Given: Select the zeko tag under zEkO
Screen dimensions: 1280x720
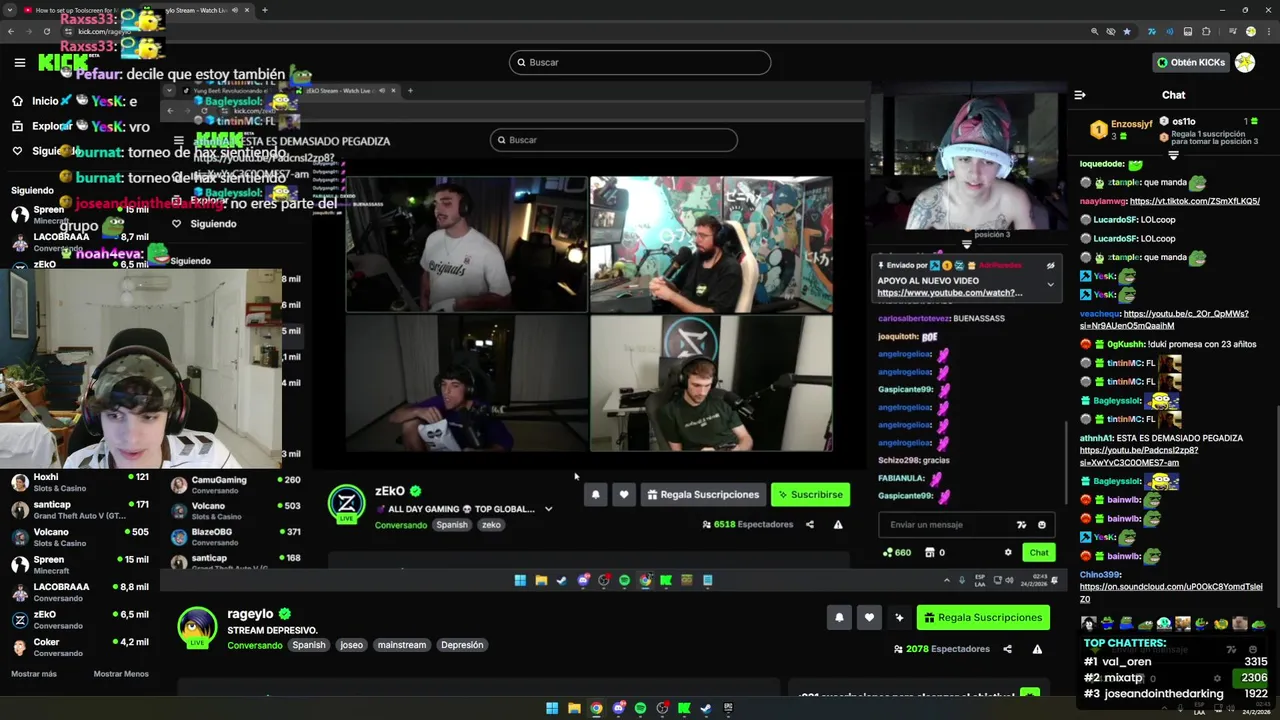Looking at the screenshot, I should pos(491,525).
